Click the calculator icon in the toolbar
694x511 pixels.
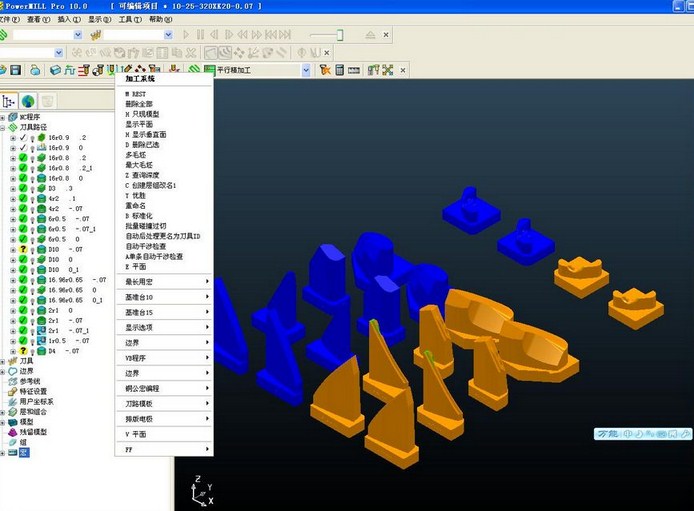(340, 70)
